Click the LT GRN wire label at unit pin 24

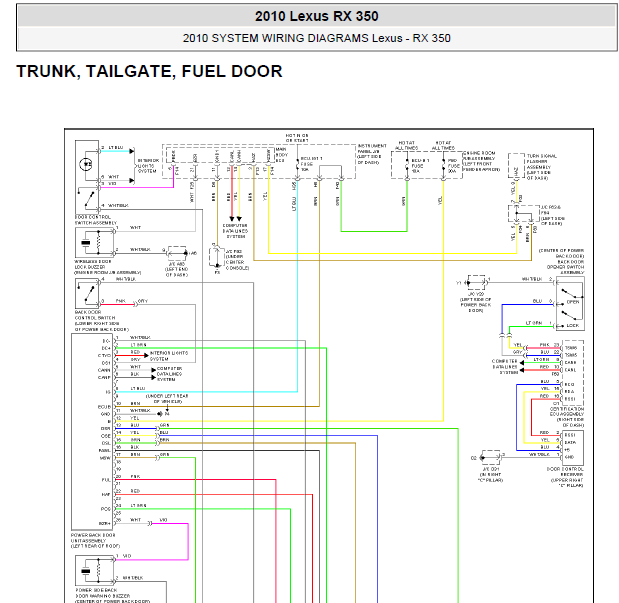[139, 505]
